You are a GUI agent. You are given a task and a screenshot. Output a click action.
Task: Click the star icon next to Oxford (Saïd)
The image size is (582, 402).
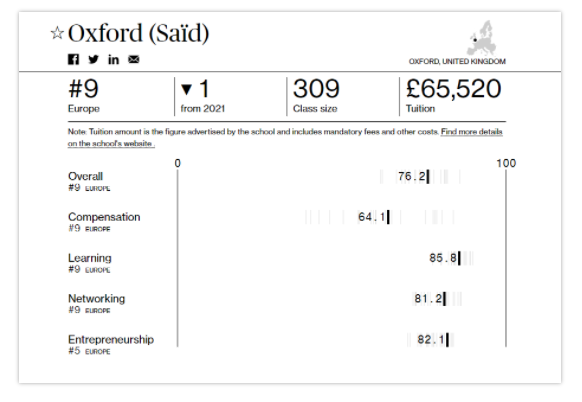(x=57, y=33)
